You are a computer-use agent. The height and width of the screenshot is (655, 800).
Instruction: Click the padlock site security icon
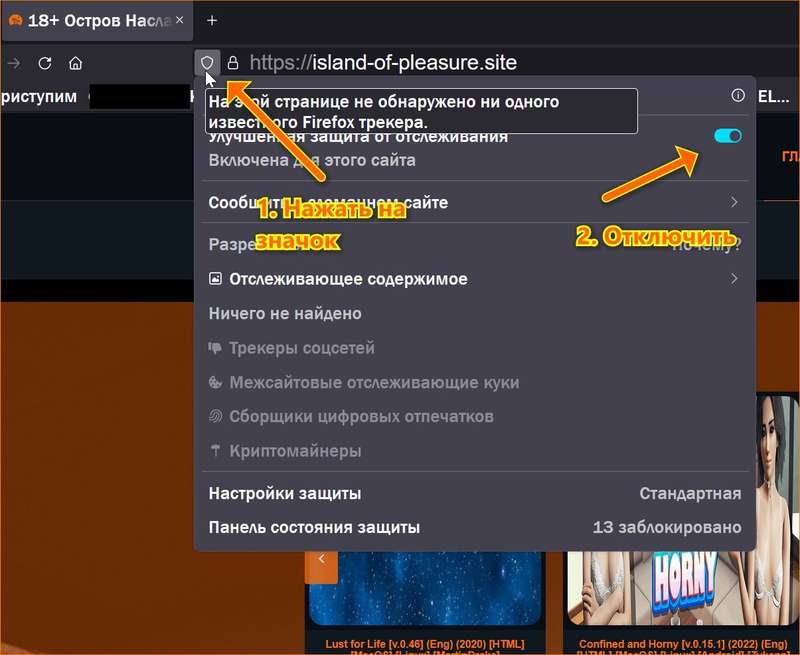click(x=233, y=63)
